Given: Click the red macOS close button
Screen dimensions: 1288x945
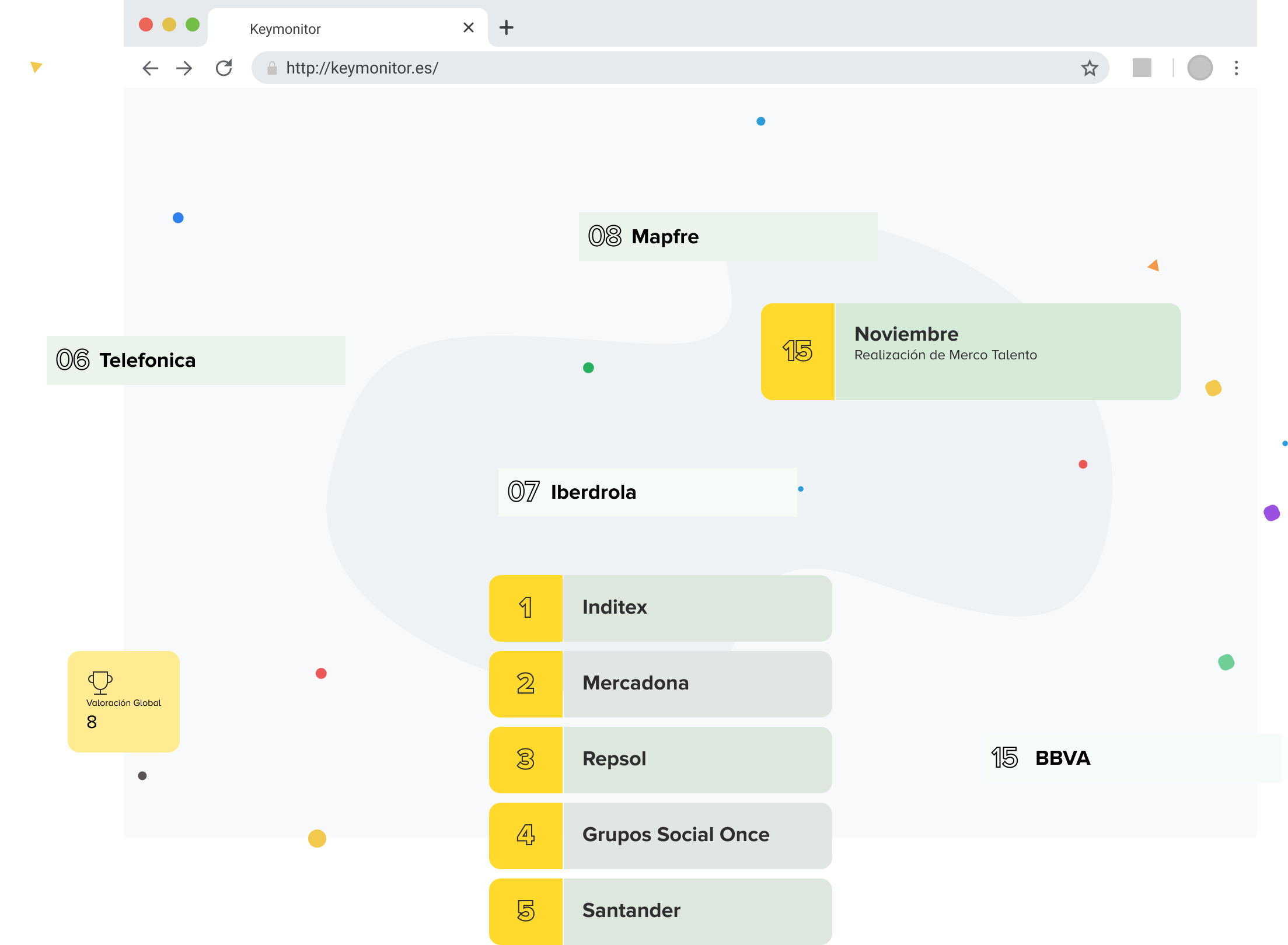Looking at the screenshot, I should [x=146, y=24].
